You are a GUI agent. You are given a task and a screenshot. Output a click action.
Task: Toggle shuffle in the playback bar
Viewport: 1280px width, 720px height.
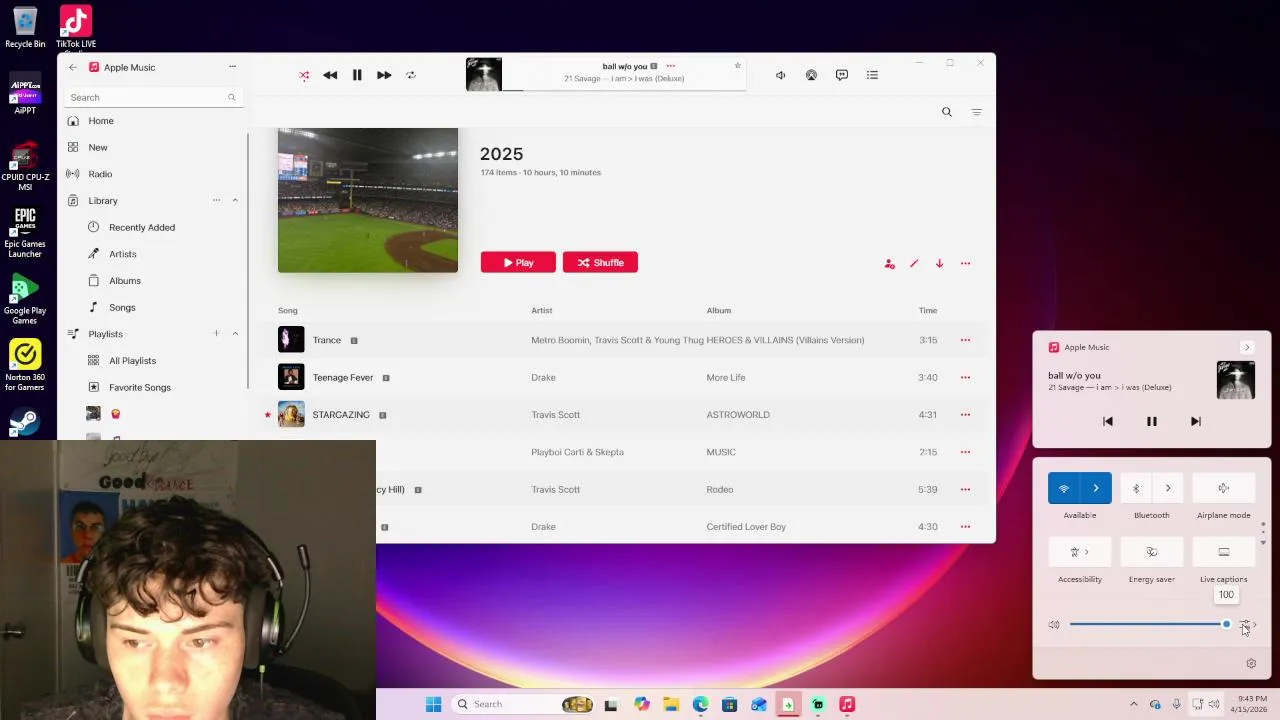[304, 75]
